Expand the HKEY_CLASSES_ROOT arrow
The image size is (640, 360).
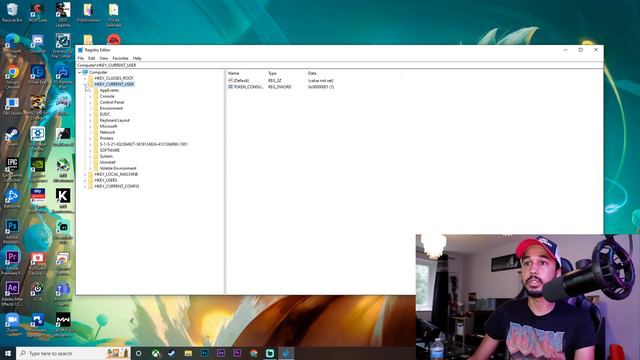click(85, 78)
